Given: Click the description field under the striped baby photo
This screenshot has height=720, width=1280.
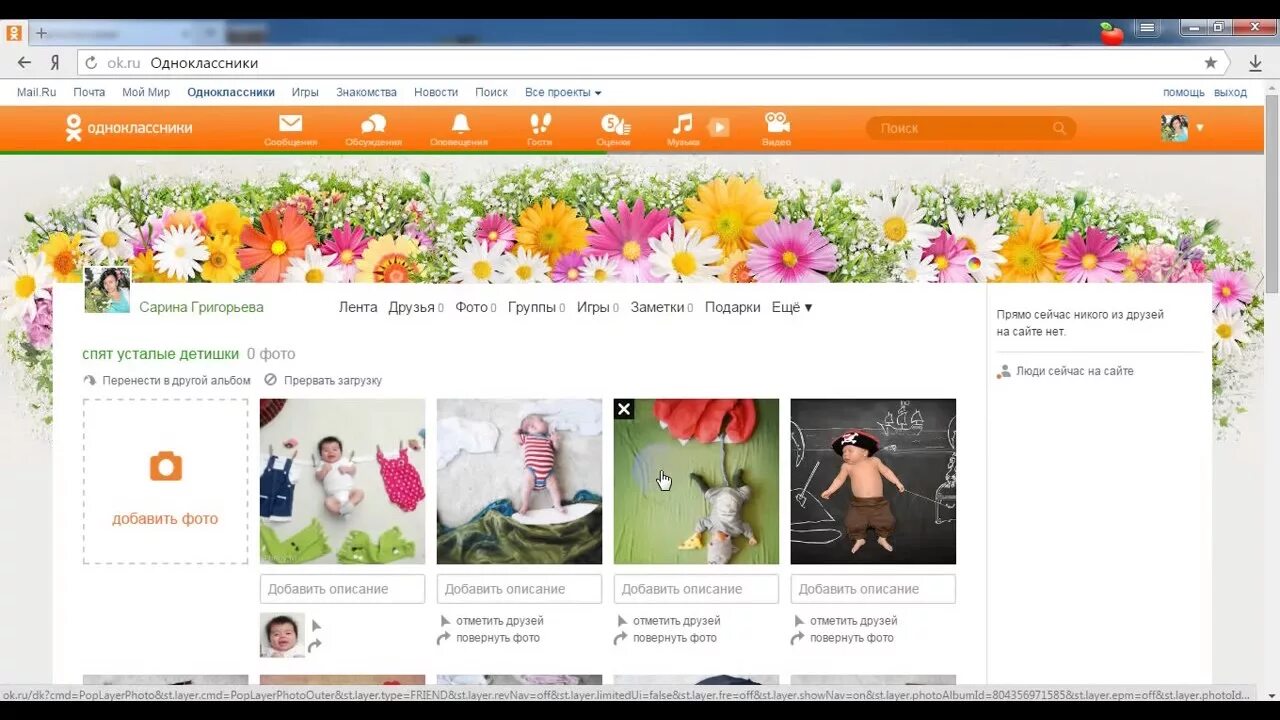Looking at the screenshot, I should (519, 589).
